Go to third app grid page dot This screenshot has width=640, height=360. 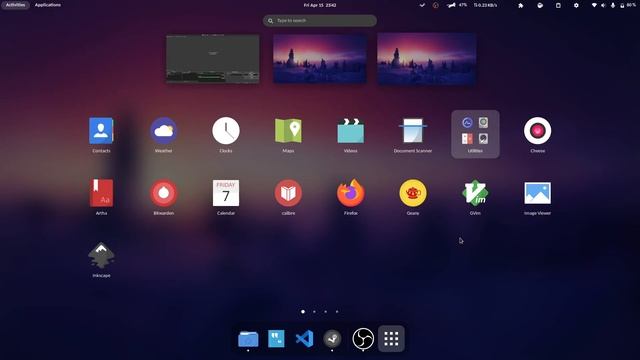click(x=326, y=311)
